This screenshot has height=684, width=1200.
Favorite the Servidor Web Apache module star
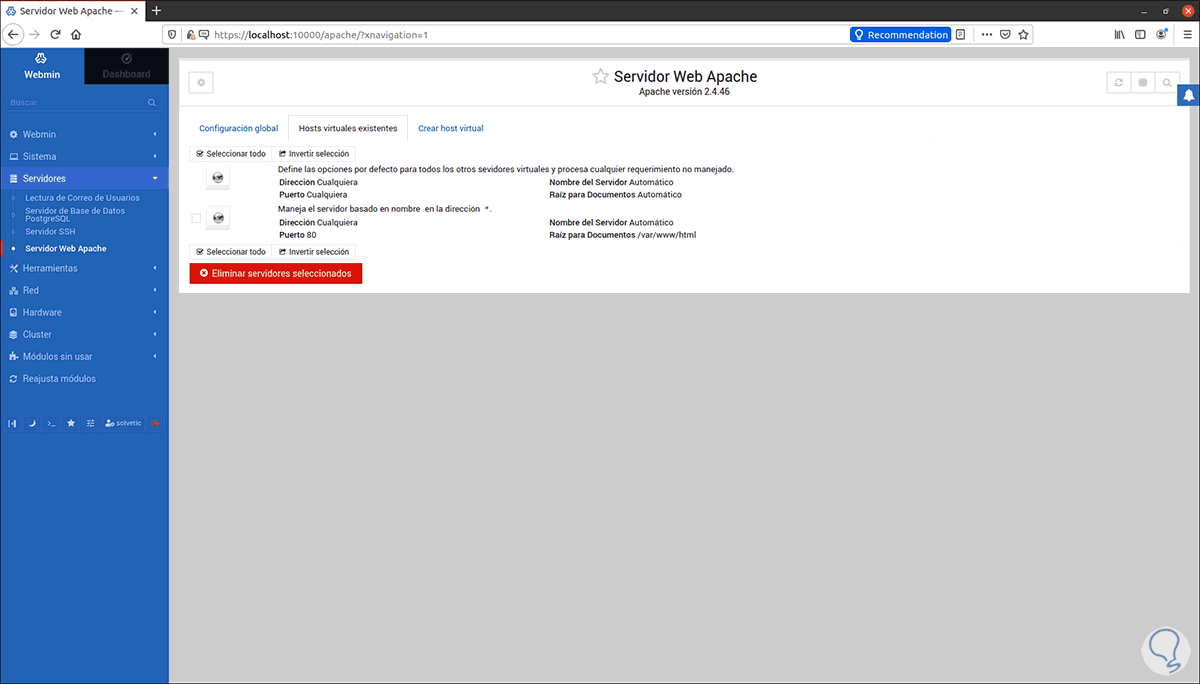pos(600,77)
